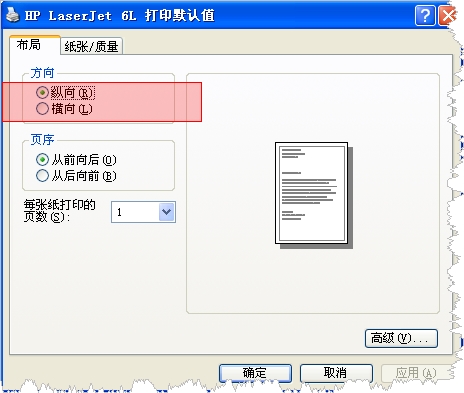Click the question mark help button

click(425, 15)
